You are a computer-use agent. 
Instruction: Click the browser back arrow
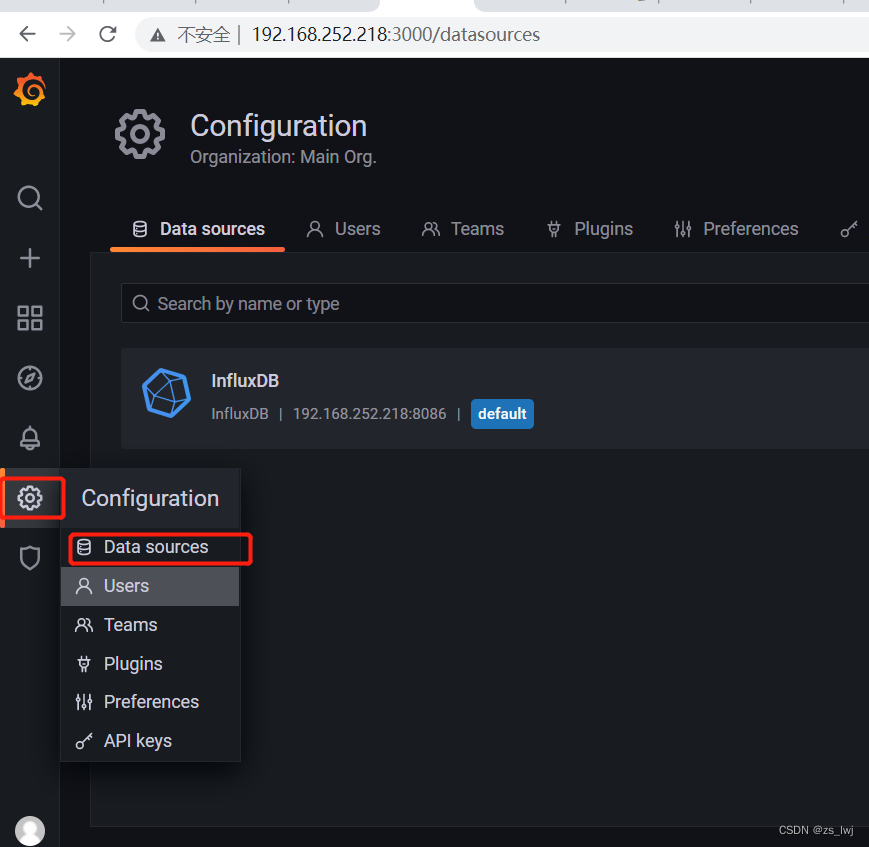tap(27, 34)
